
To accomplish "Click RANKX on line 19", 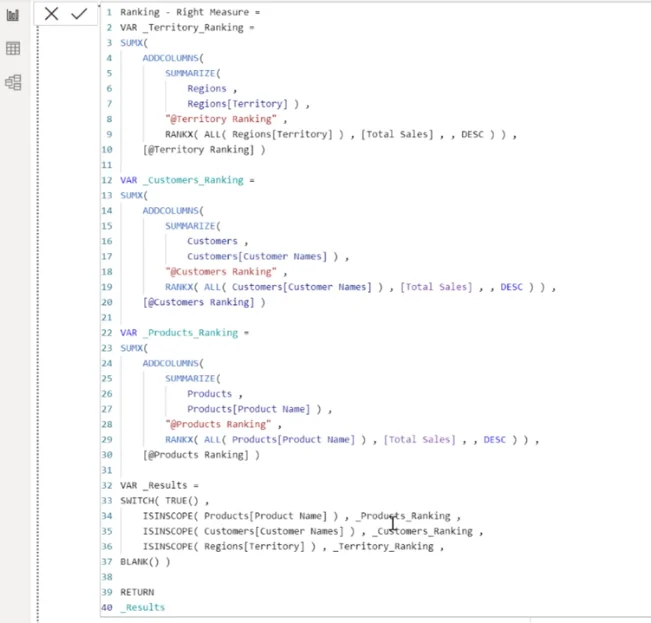I will click(179, 287).
